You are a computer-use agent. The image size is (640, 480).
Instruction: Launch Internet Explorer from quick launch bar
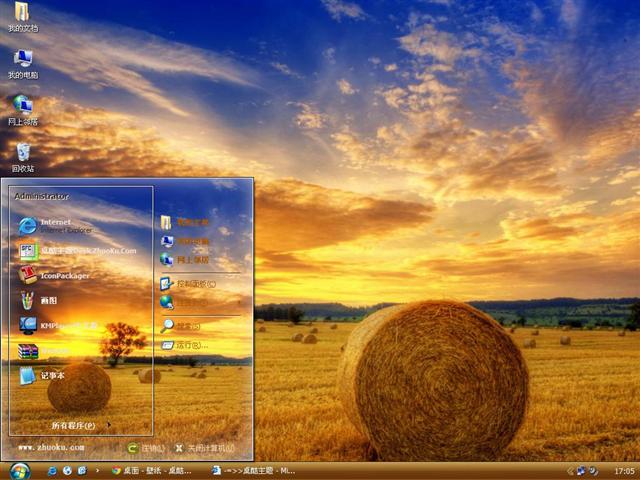pos(52,471)
